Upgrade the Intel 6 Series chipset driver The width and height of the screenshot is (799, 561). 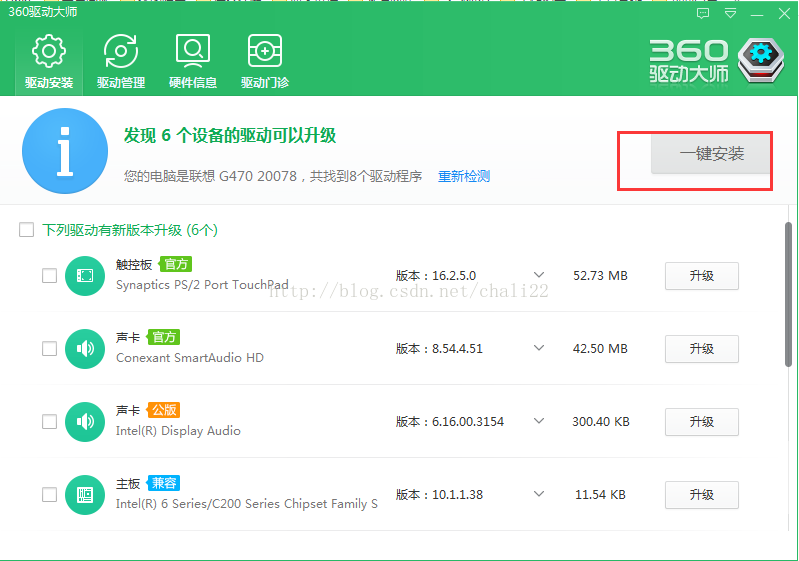coord(702,495)
